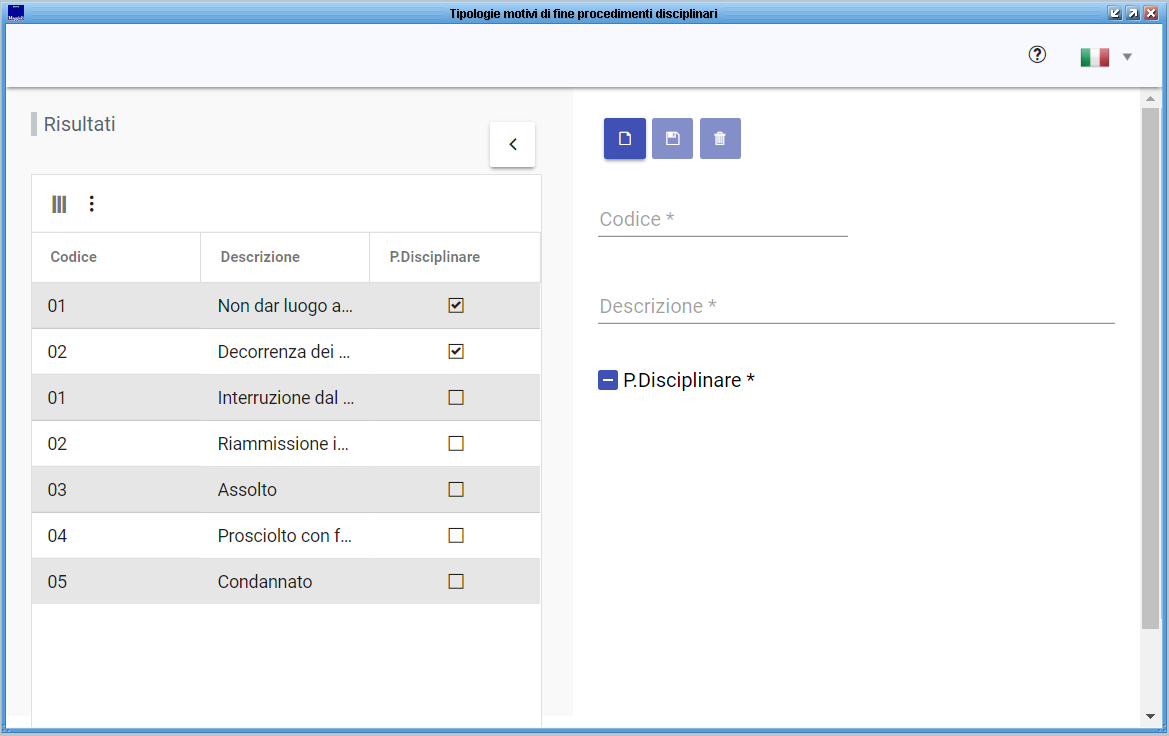Sort by the Descrizione column header

click(260, 257)
